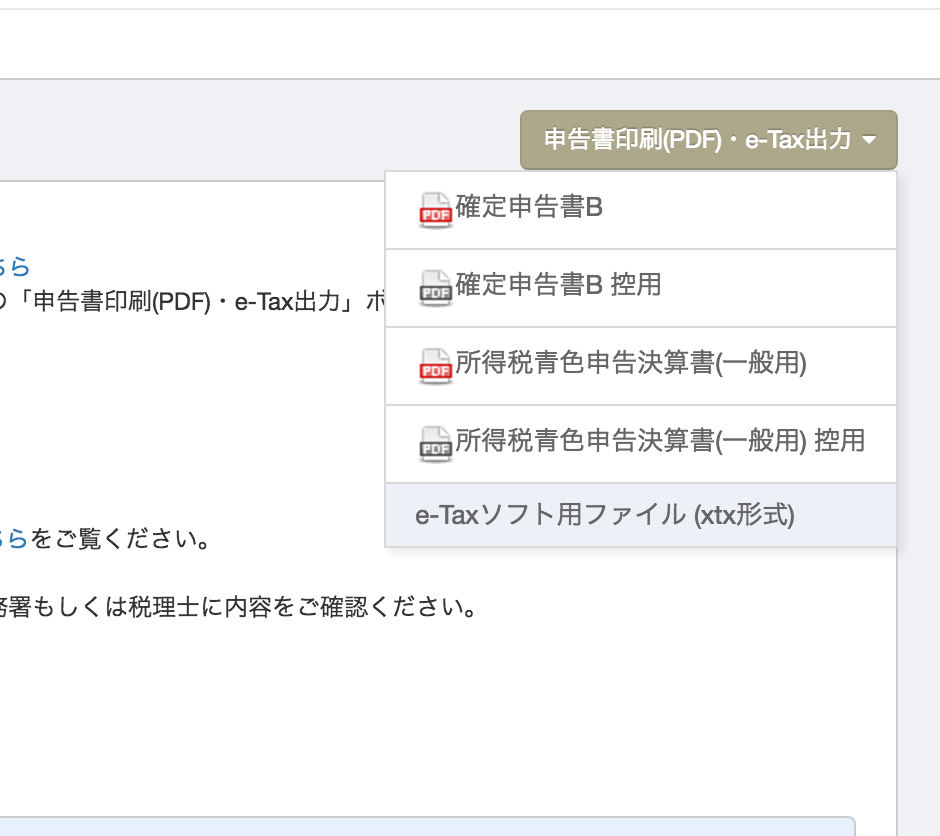Click red PDF icon beside 確定申告書B
Image resolution: width=940 pixels, height=836 pixels.
point(435,210)
